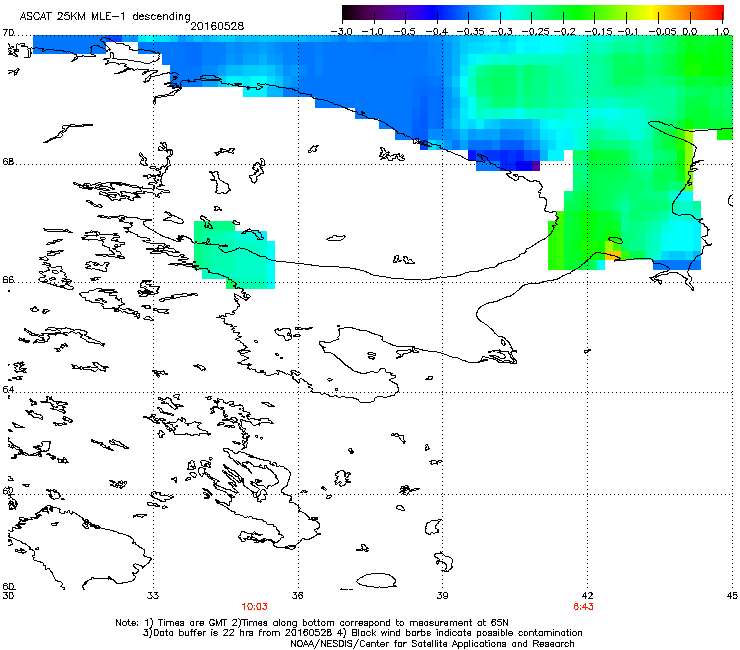Click the longitude label '33'
The width and height of the screenshot is (740, 650).
[153, 596]
